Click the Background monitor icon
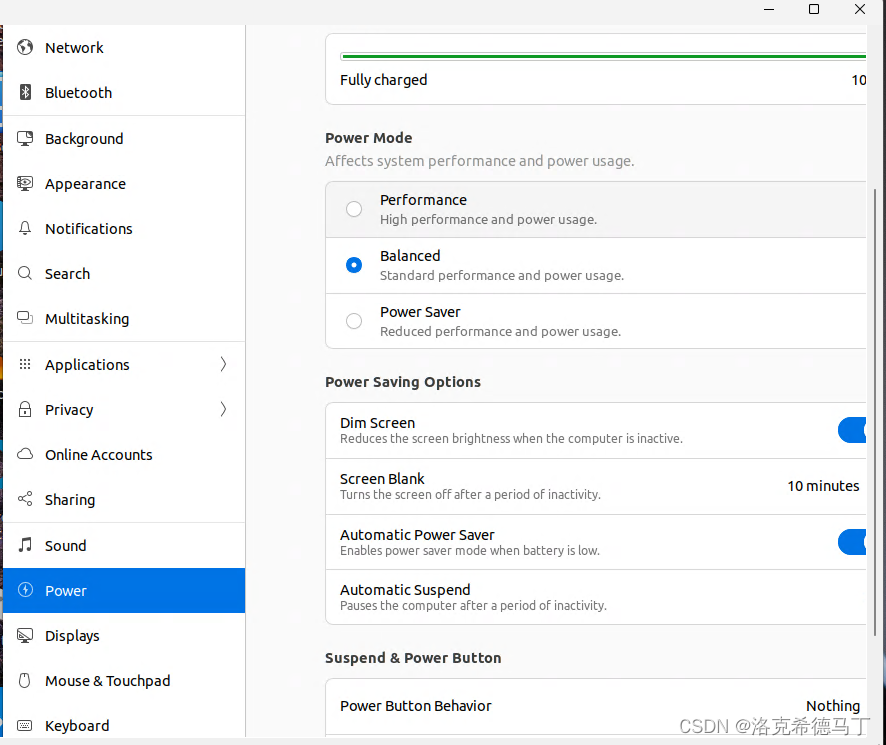 point(25,138)
